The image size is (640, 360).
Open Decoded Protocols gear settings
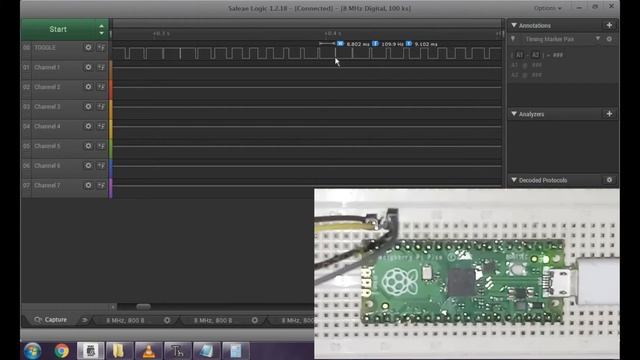pyautogui.click(x=609, y=180)
